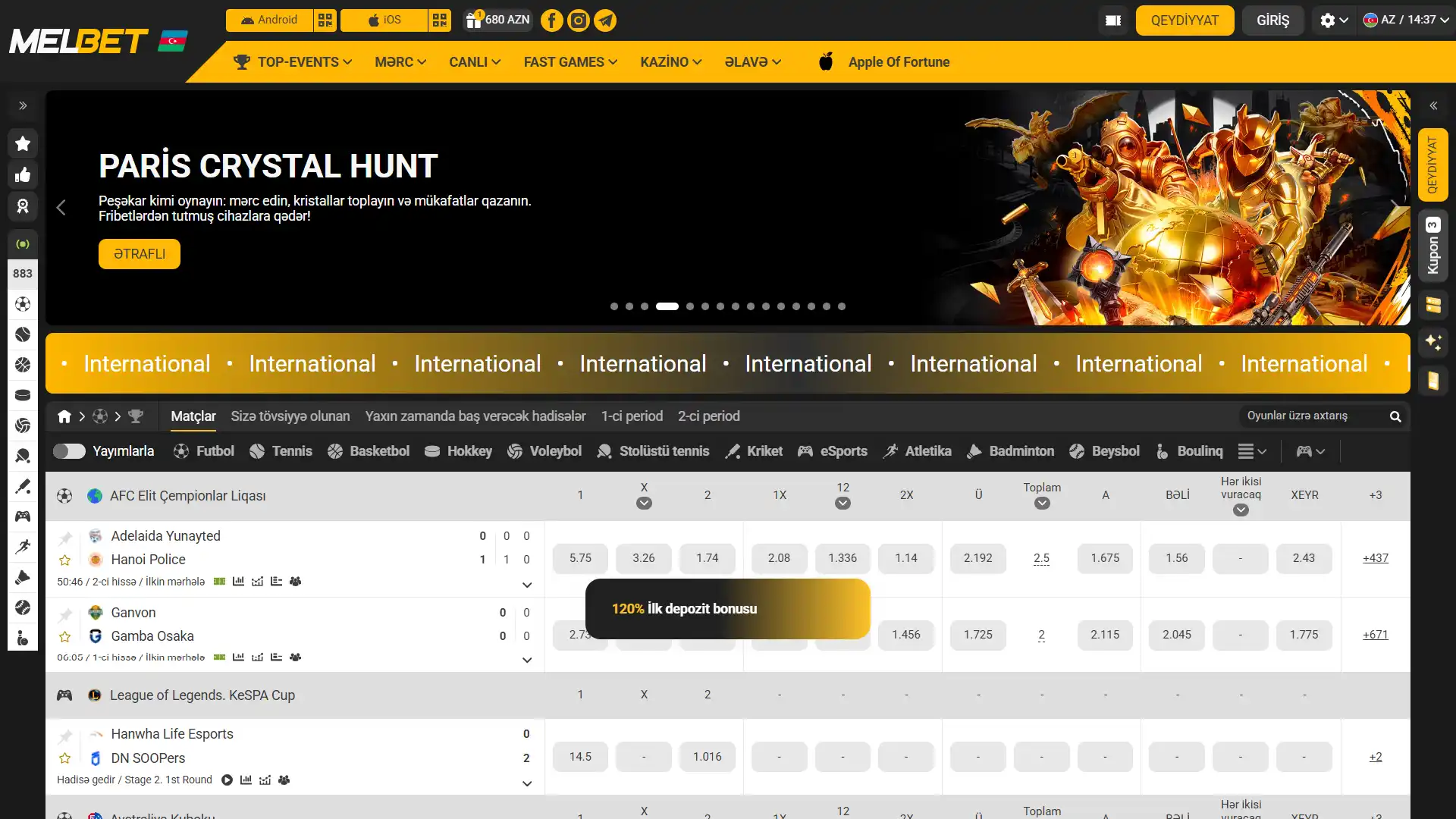The height and width of the screenshot is (819, 1456).
Task: Open the +437 more markets link
Action: [1376, 558]
